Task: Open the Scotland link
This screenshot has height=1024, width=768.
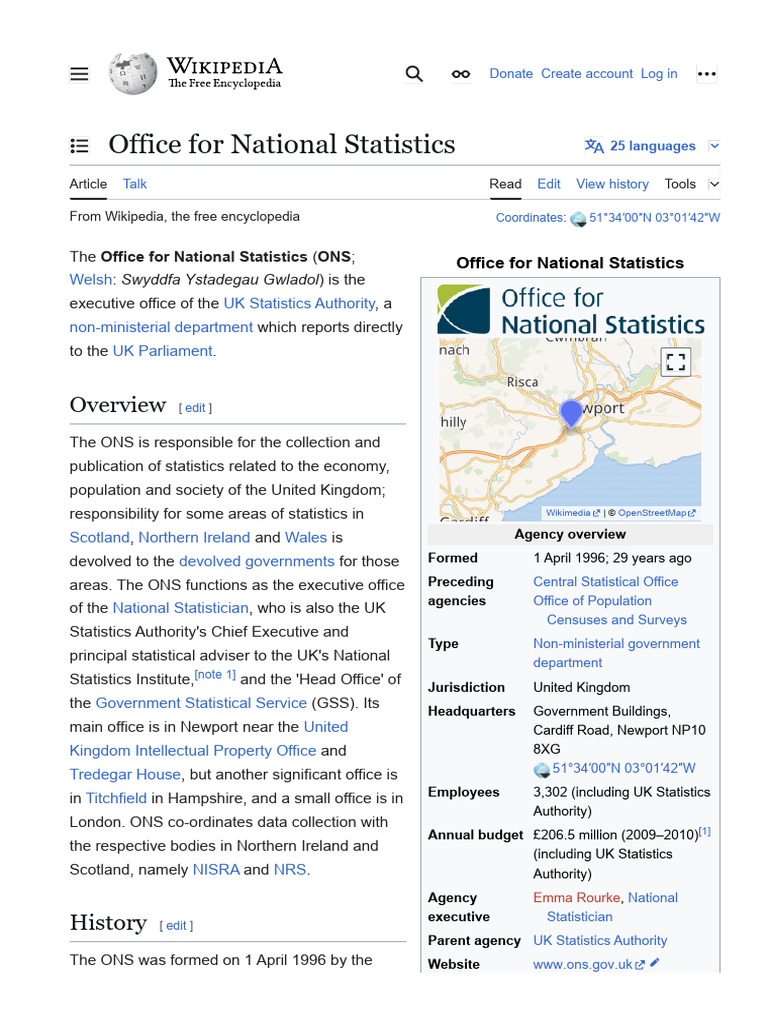Action: 100,537
